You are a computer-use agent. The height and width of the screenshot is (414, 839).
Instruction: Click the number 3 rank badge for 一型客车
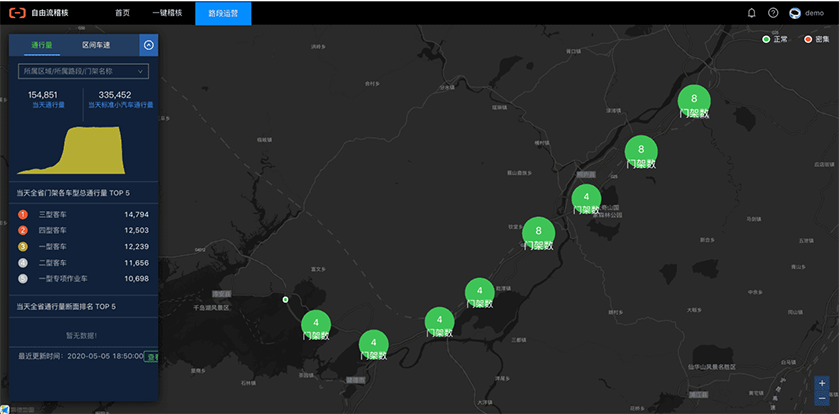coord(23,246)
